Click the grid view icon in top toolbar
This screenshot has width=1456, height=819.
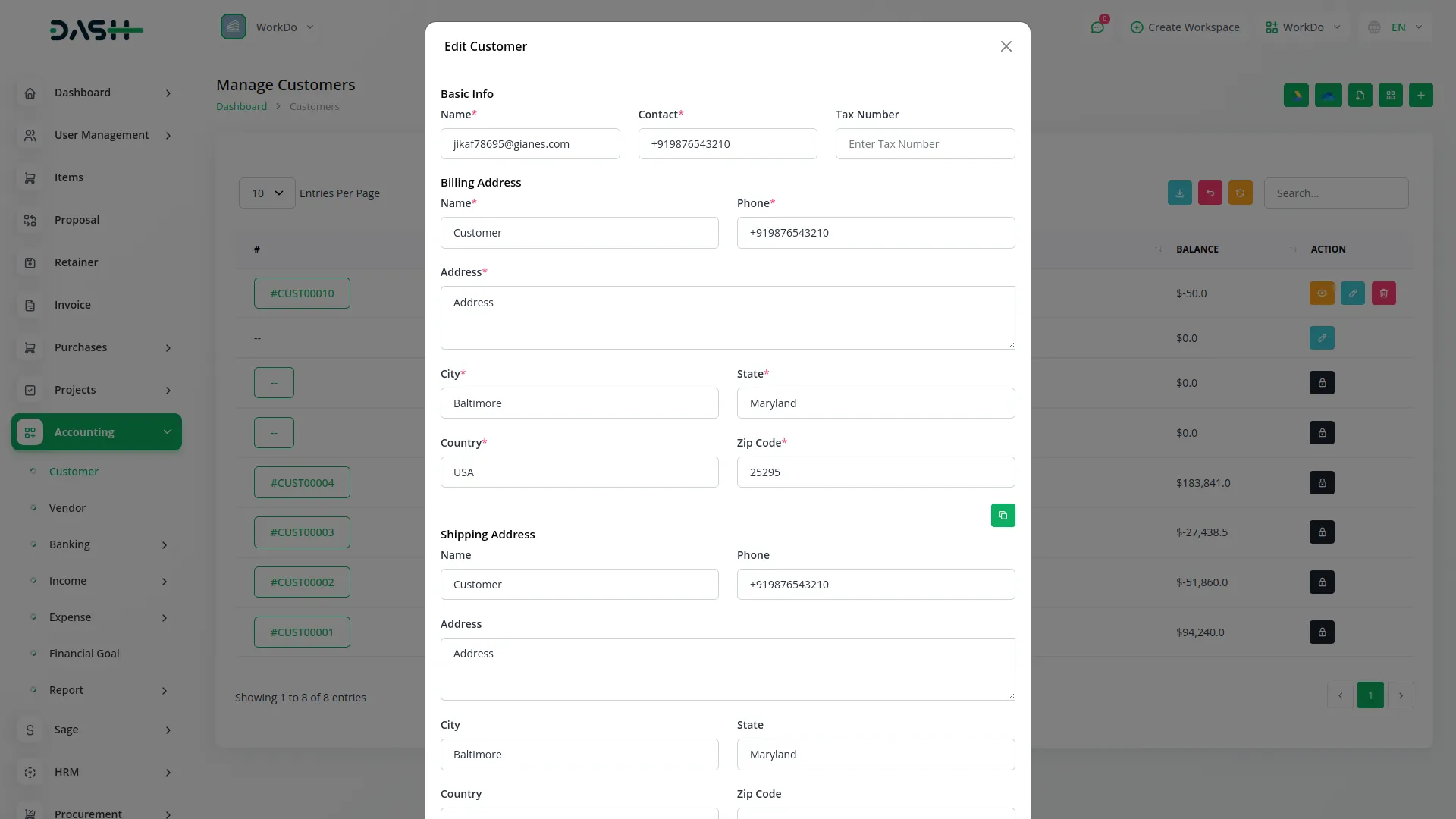point(1390,96)
